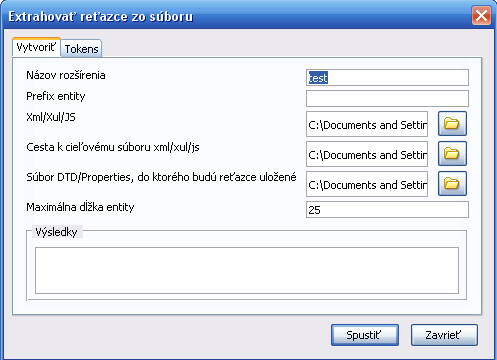Screen dimensions: 497x360
Task: Click the Maximálna dĺžka entity label
Action: 80,207
